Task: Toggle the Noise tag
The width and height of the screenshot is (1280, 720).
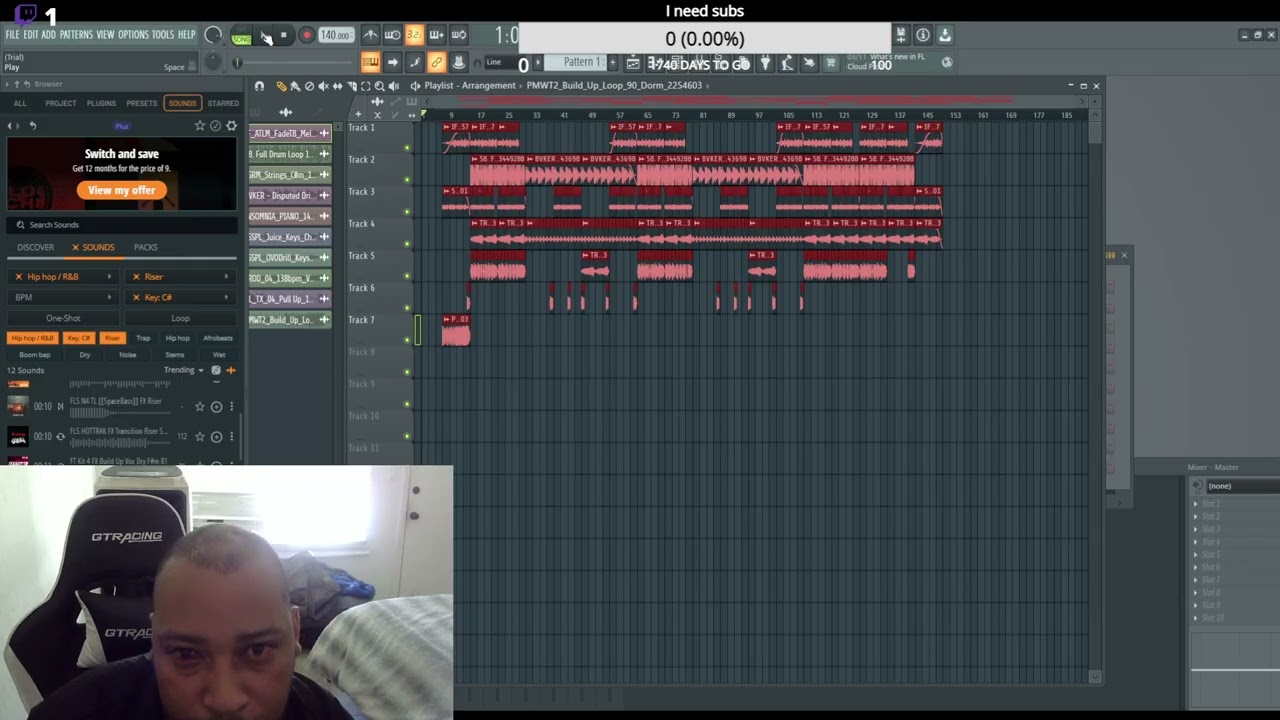Action: click(x=128, y=355)
